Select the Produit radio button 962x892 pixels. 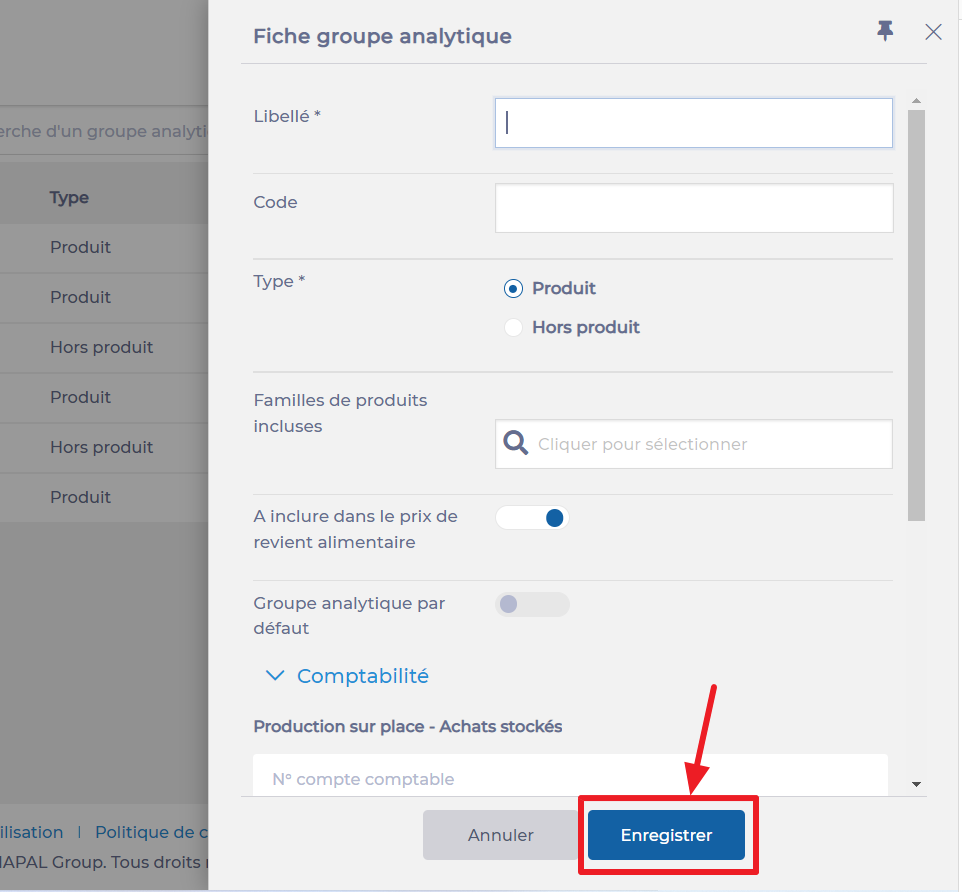[x=513, y=289]
